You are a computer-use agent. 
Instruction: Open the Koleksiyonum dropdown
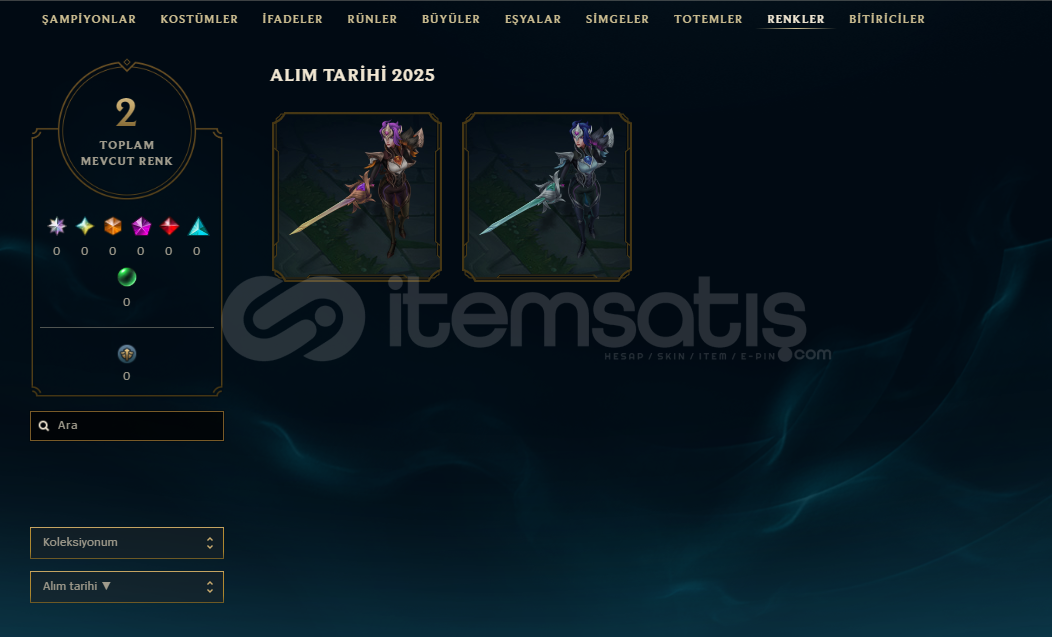127,542
